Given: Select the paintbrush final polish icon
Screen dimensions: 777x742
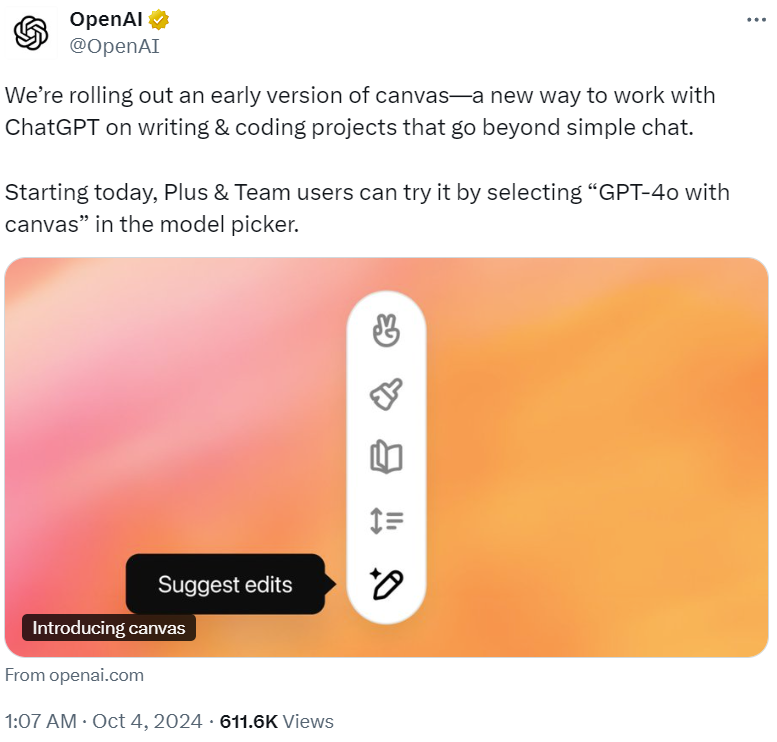Looking at the screenshot, I should 386,395.
